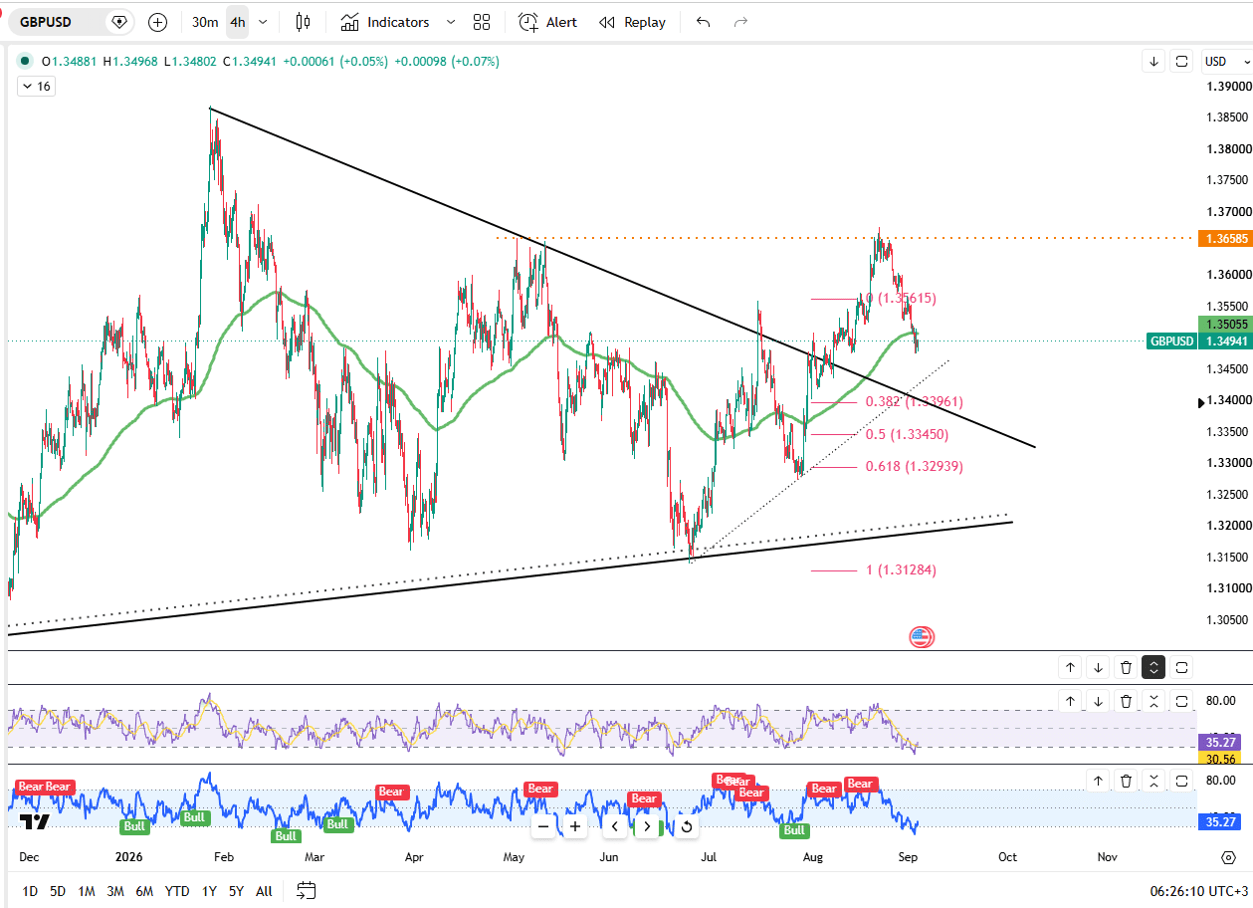Click the undo arrow icon
Image resolution: width=1253 pixels, height=908 pixels.
[703, 22]
